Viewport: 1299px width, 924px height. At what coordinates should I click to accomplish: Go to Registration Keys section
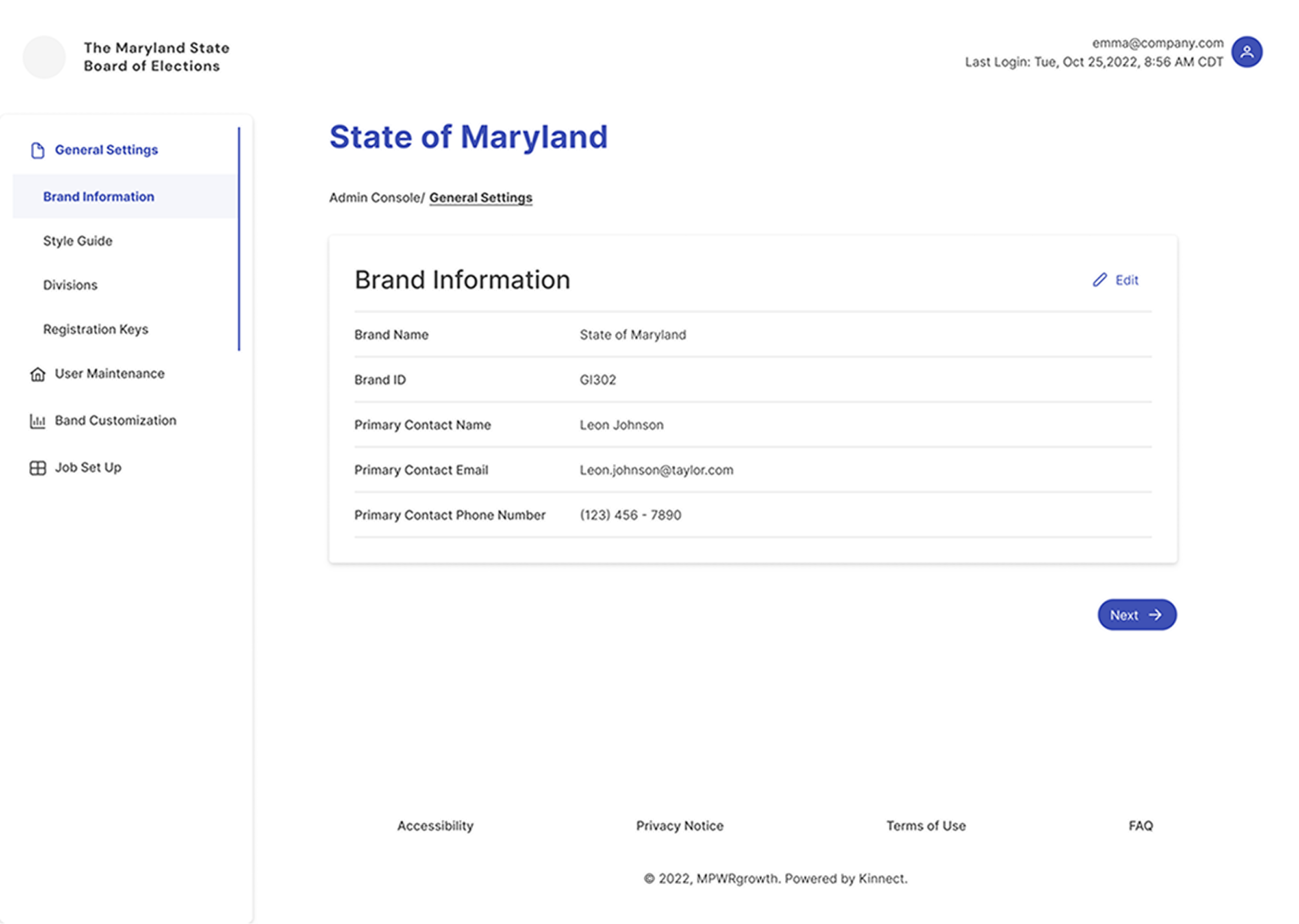[x=95, y=329]
